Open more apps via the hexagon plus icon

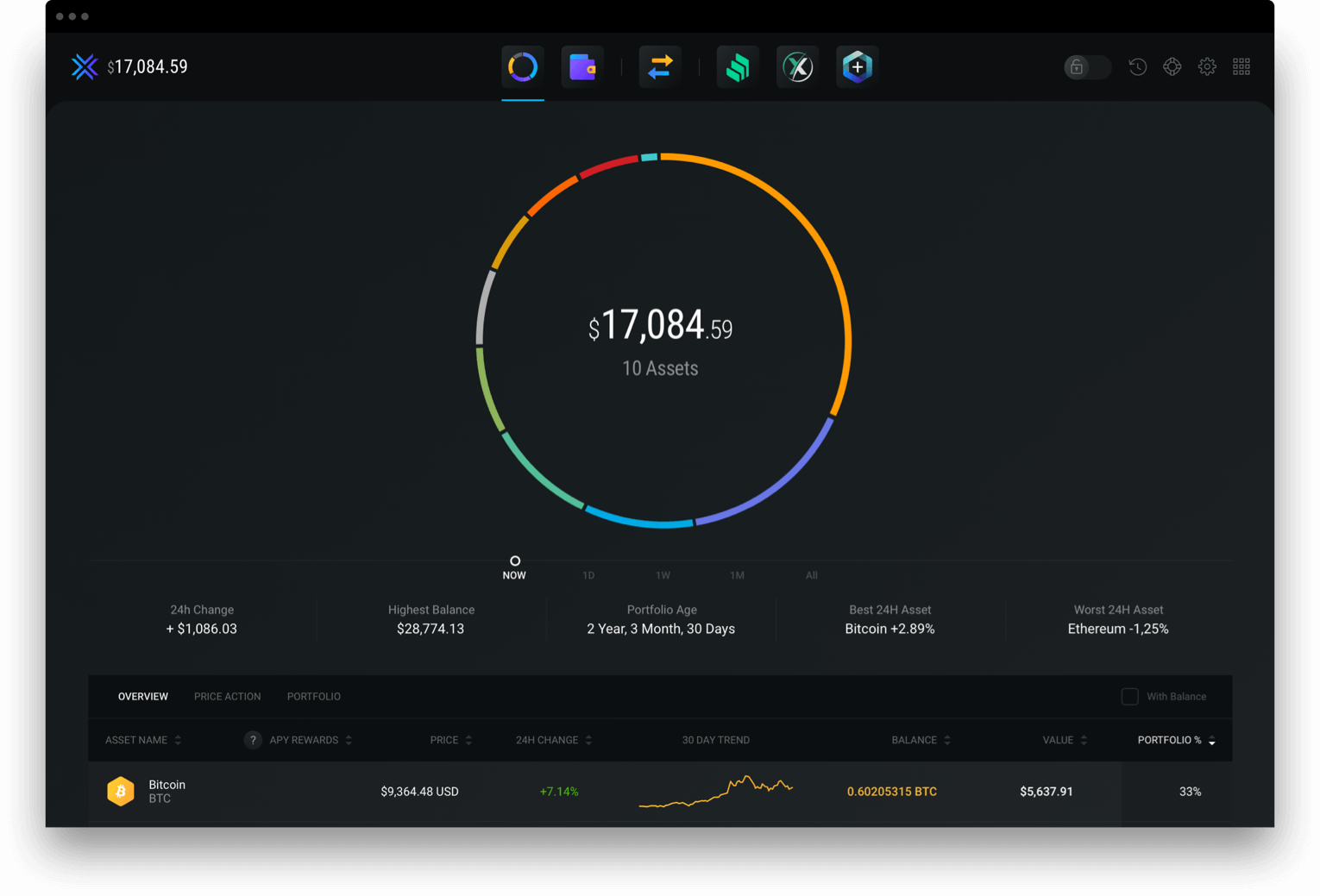coord(857,66)
